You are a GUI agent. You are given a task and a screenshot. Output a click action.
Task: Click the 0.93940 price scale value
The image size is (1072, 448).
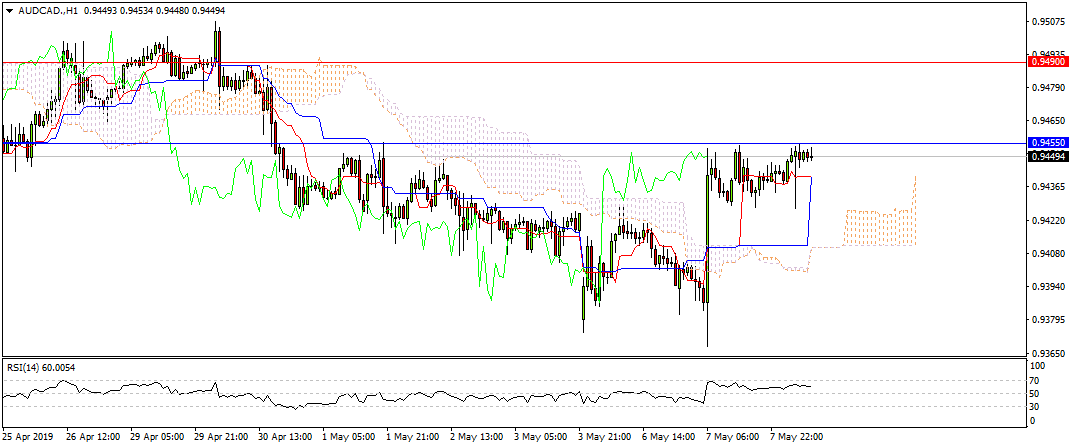[1051, 286]
